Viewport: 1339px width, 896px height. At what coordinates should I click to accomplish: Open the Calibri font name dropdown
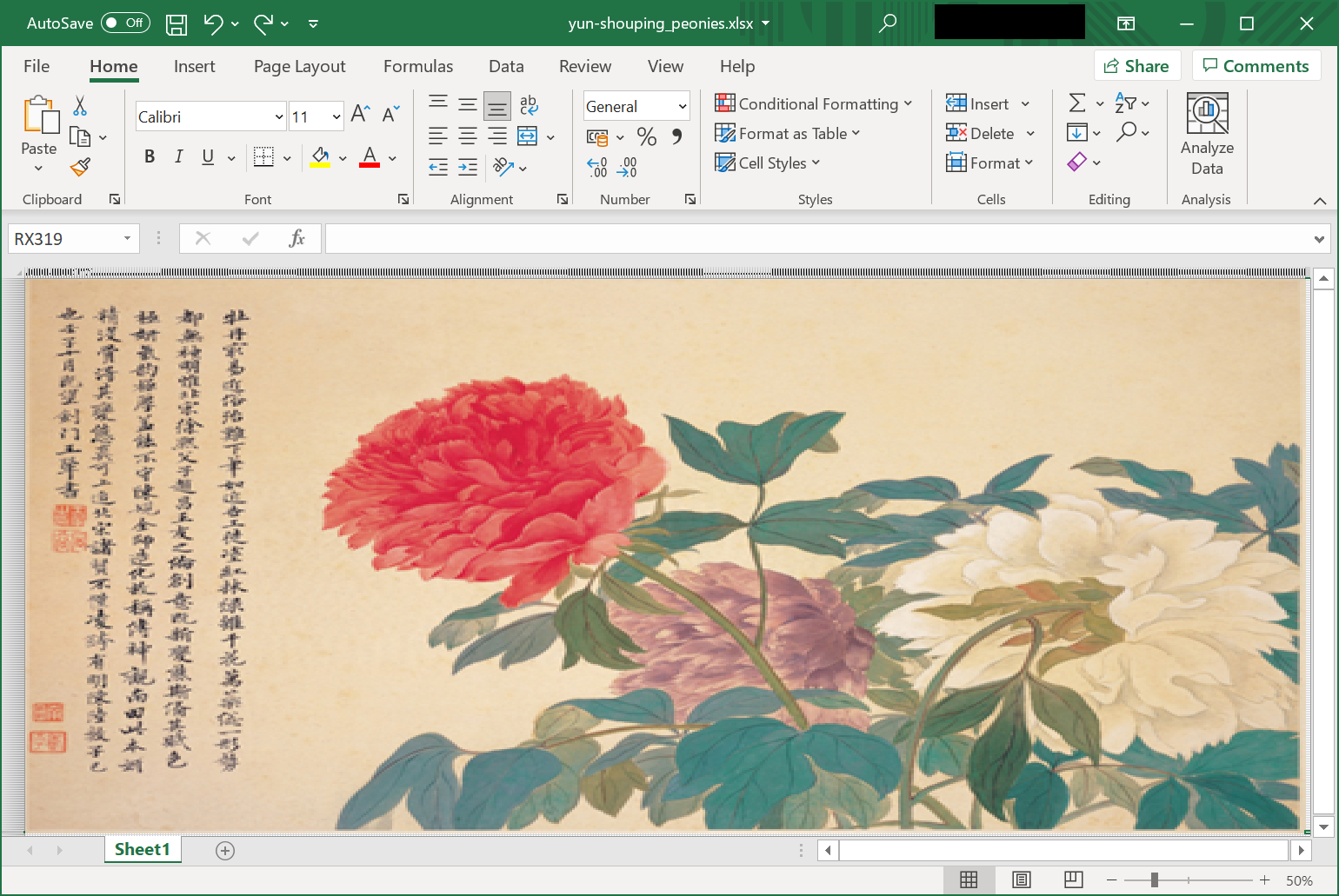(x=279, y=116)
